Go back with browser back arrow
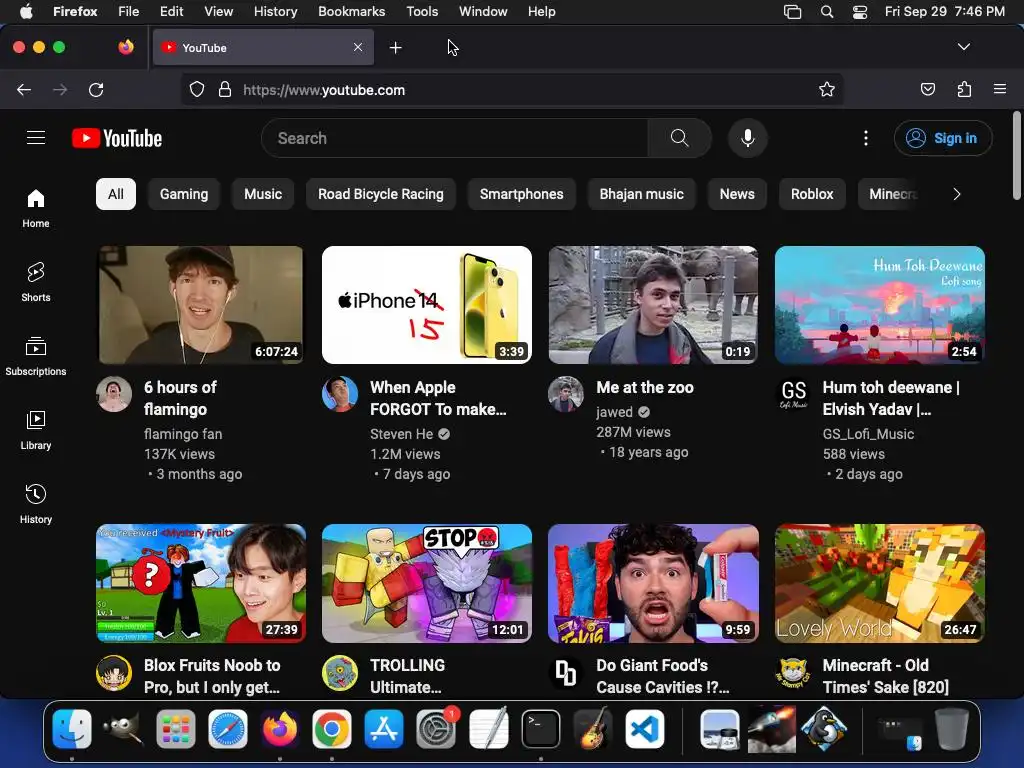Viewport: 1024px width, 768px height. (x=24, y=89)
